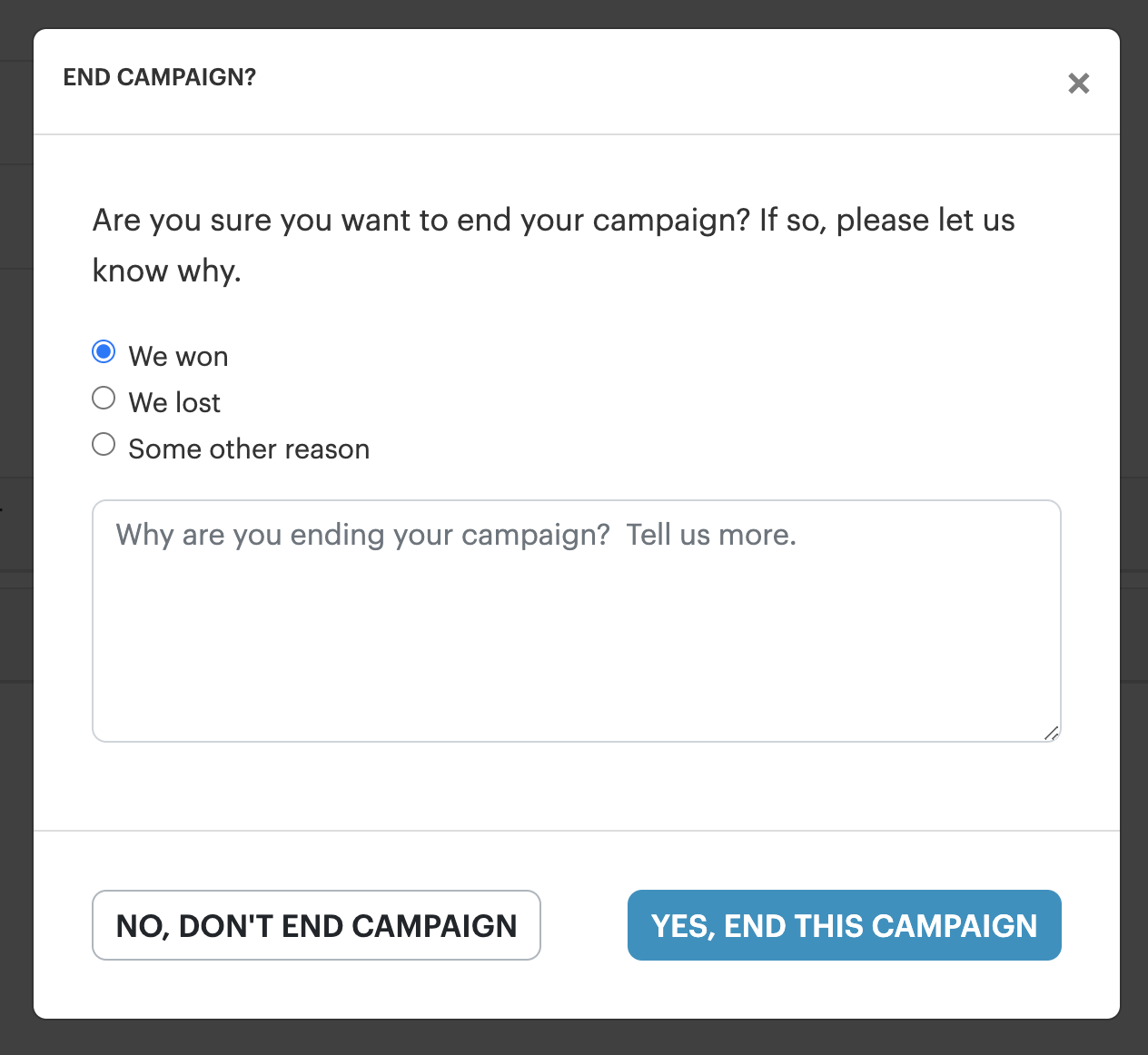Click the "Some other reason" label text
The image size is (1148, 1055).
pyautogui.click(x=249, y=449)
